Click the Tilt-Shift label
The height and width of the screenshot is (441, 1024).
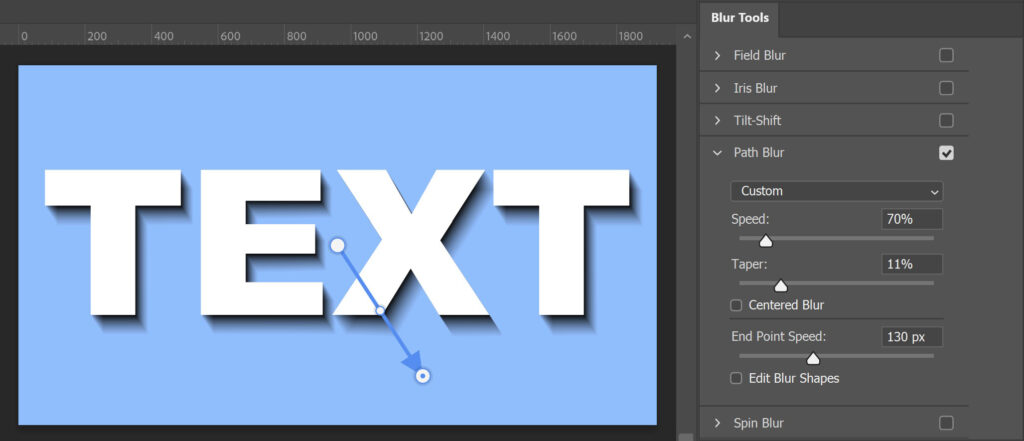coord(758,121)
